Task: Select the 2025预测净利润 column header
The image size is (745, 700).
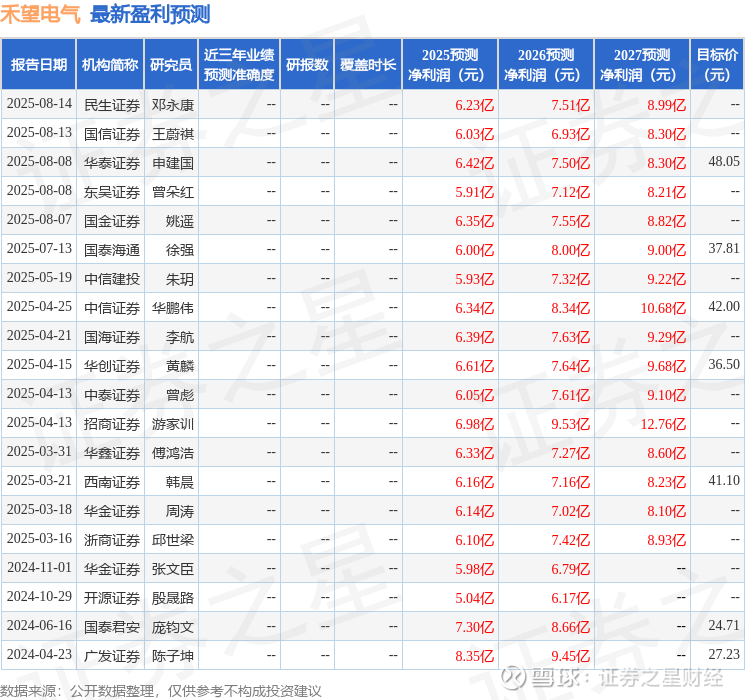Action: (x=450, y=65)
